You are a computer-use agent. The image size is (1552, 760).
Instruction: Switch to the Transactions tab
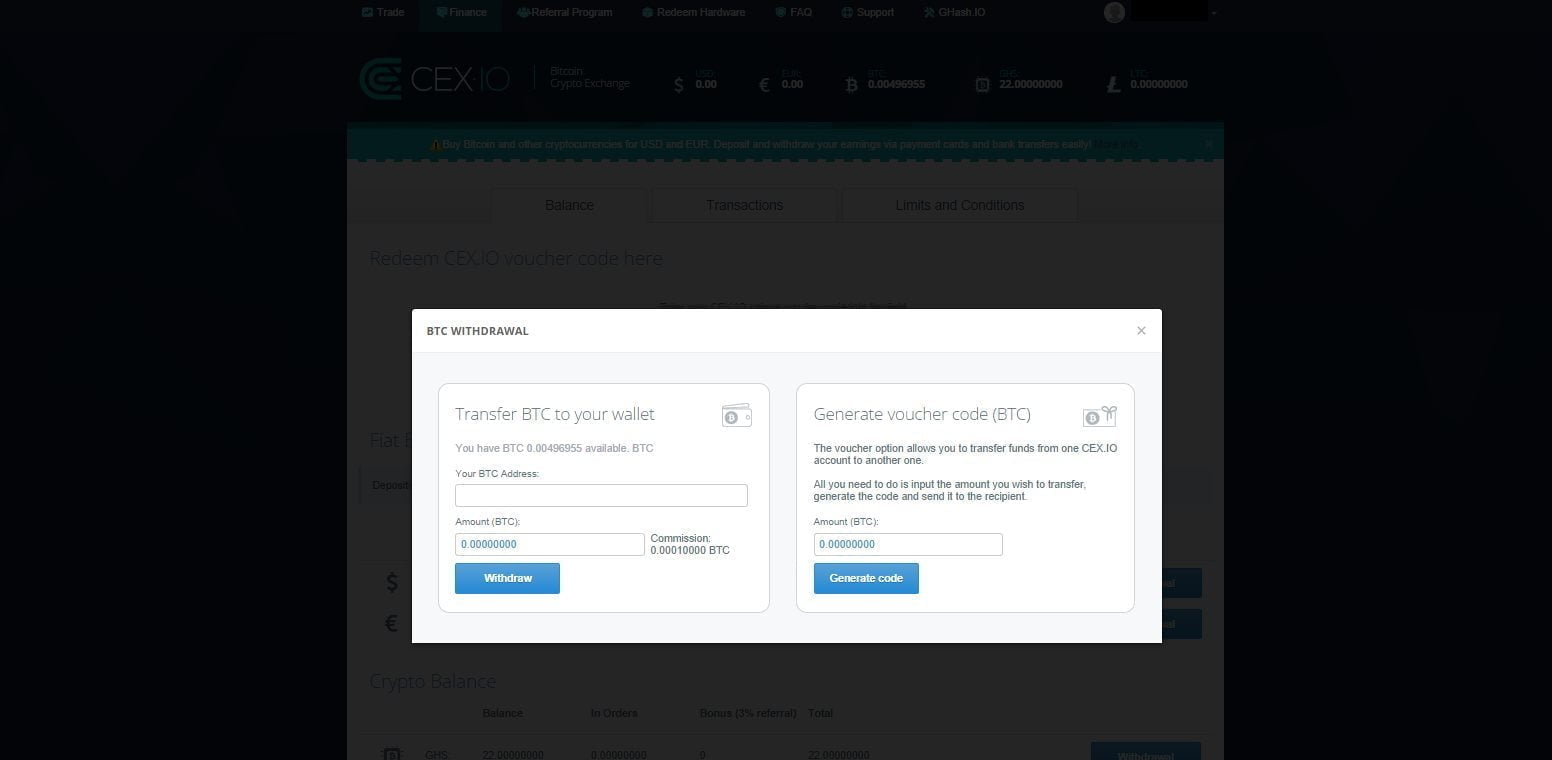coord(744,205)
